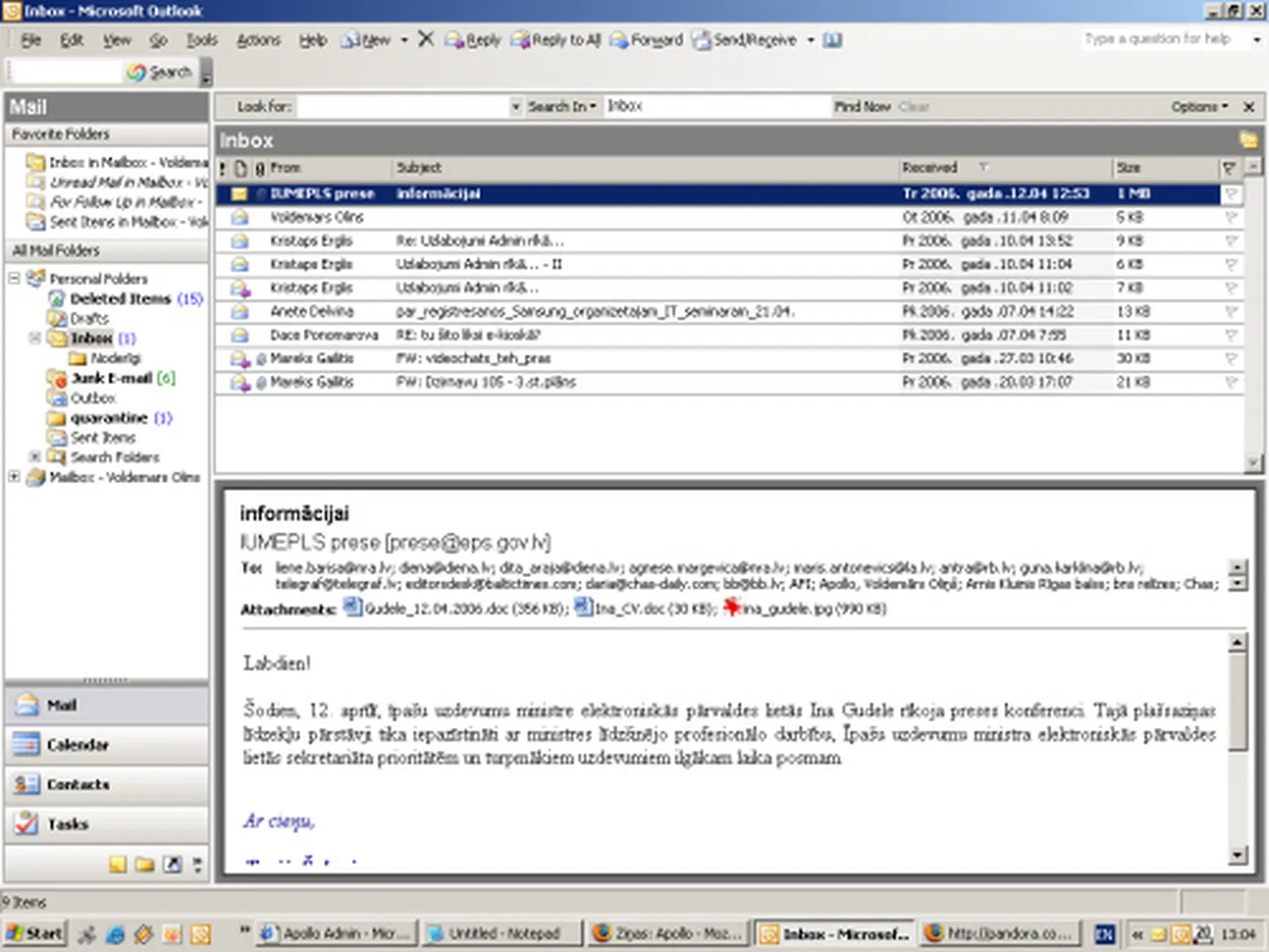Click the Send/Receive button

[745, 40]
